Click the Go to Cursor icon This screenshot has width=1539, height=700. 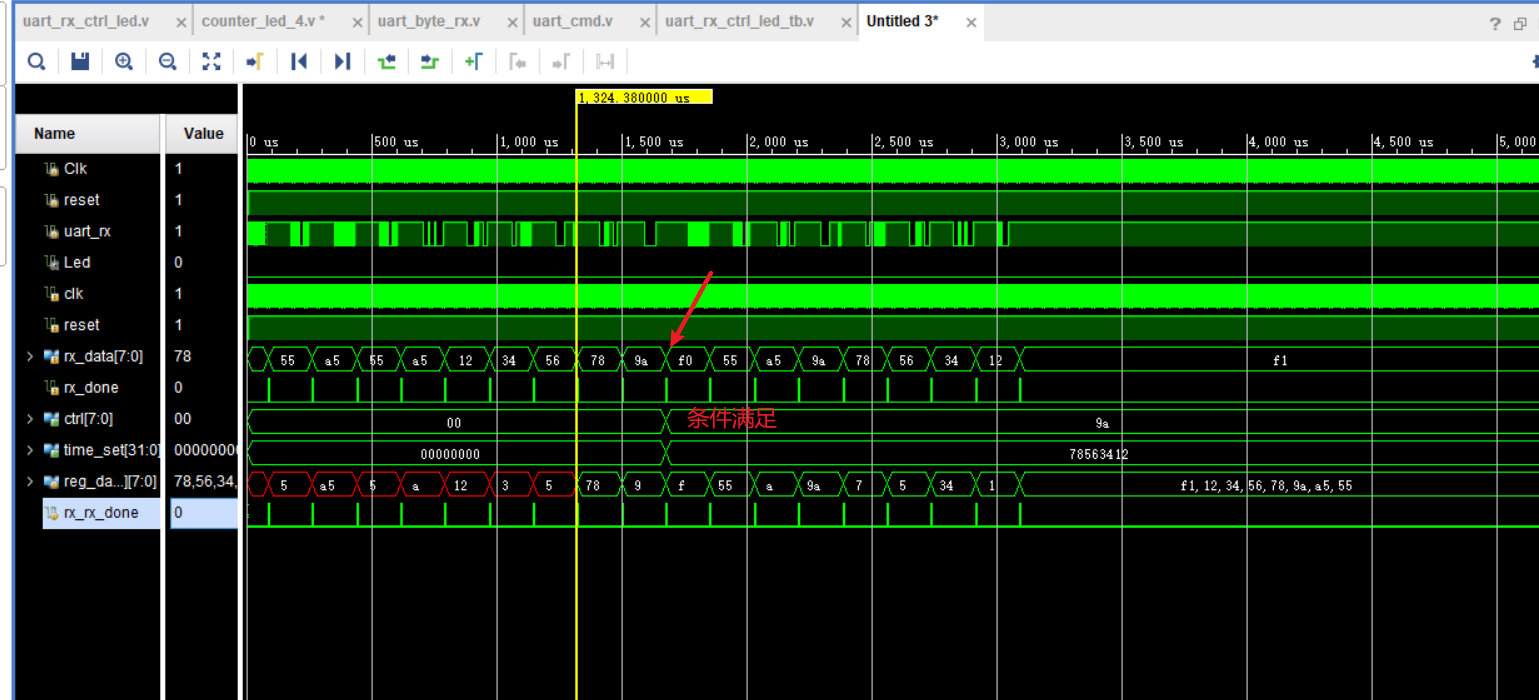tap(255, 62)
